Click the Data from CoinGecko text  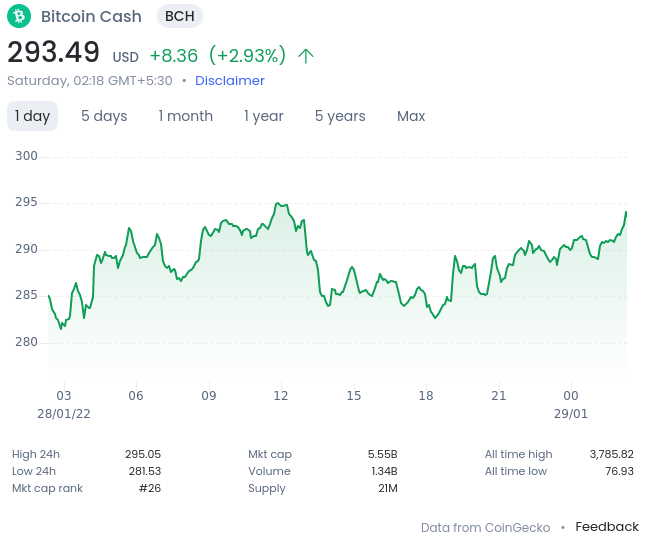click(x=485, y=527)
